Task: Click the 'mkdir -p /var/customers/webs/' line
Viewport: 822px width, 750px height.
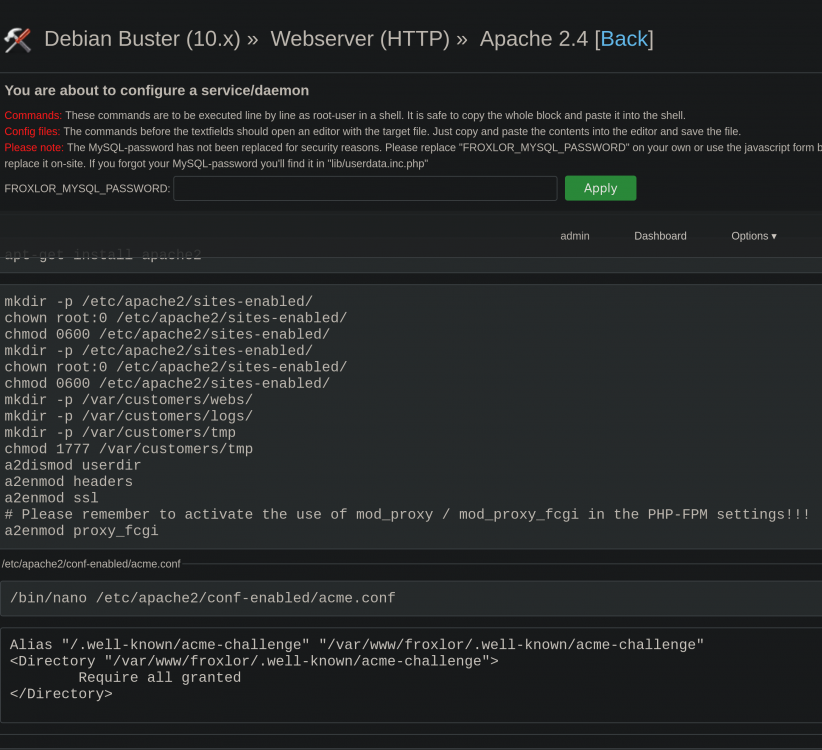Action: pyautogui.click(x=128, y=400)
